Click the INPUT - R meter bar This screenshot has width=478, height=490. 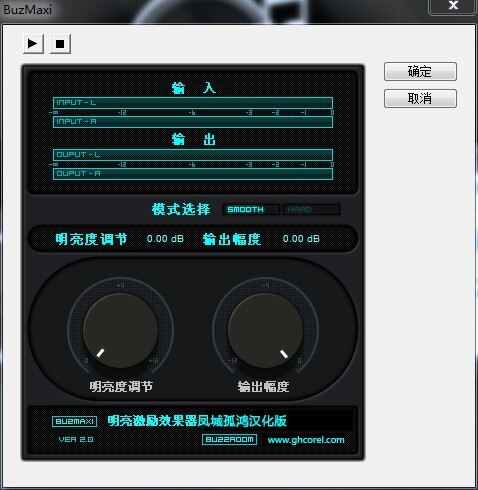193,122
